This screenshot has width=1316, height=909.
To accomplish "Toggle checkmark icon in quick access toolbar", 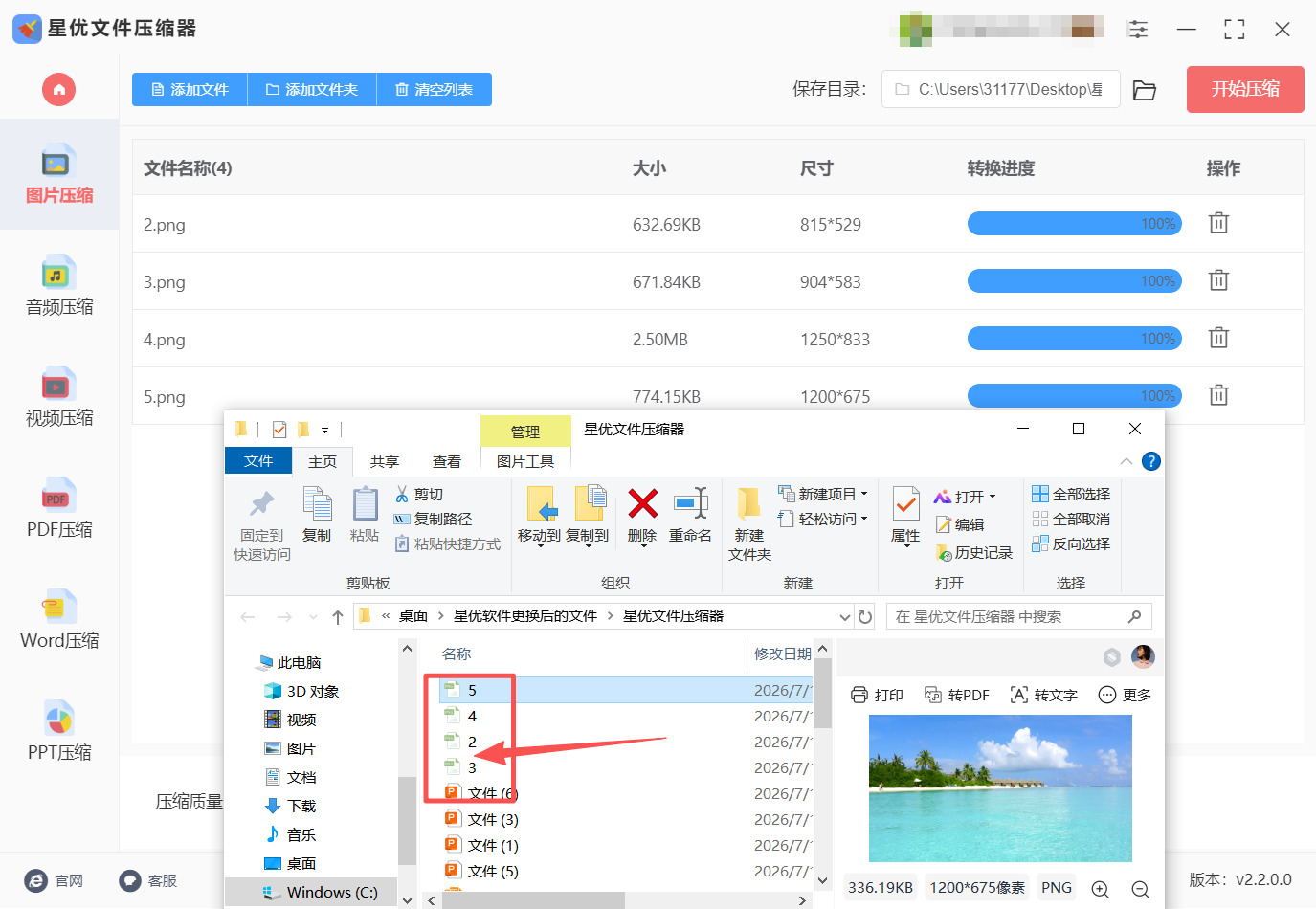I will point(279,430).
